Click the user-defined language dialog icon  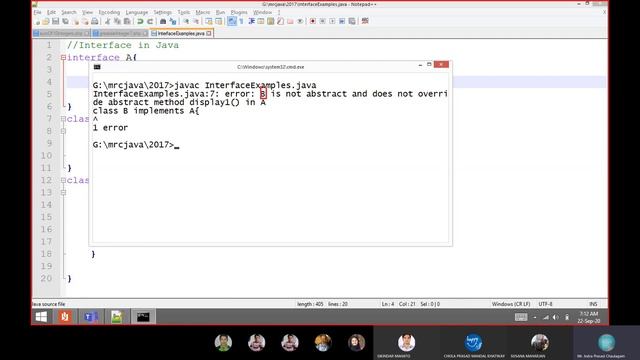[x=260, y=21]
